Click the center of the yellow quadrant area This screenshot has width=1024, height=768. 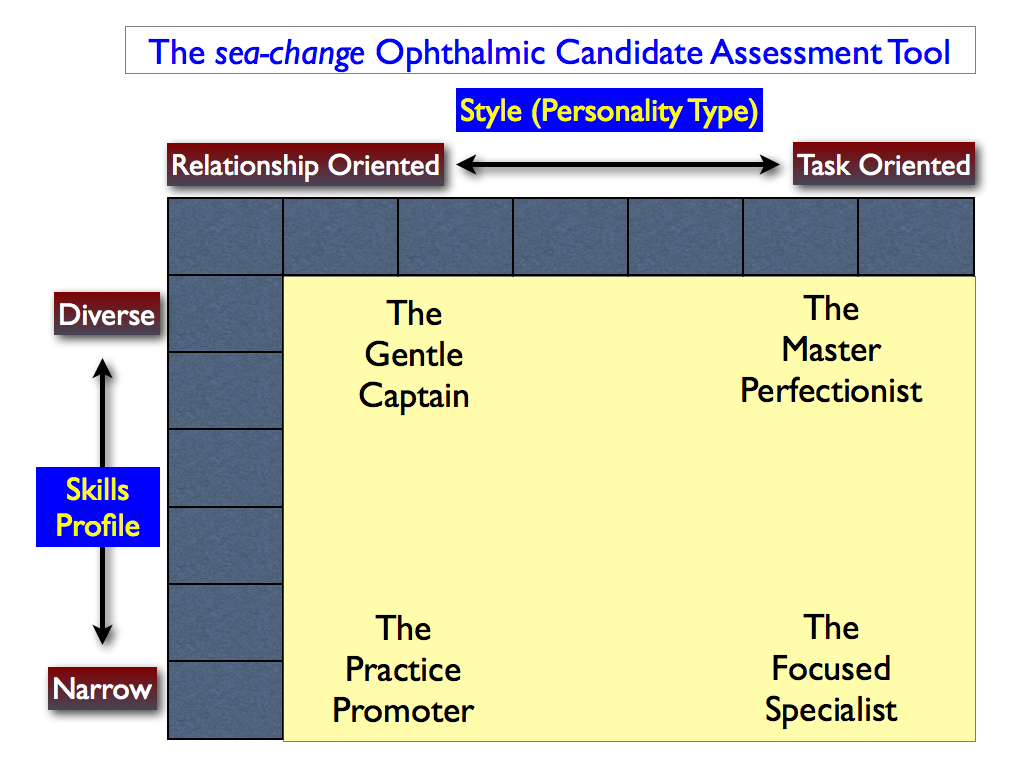(629, 509)
